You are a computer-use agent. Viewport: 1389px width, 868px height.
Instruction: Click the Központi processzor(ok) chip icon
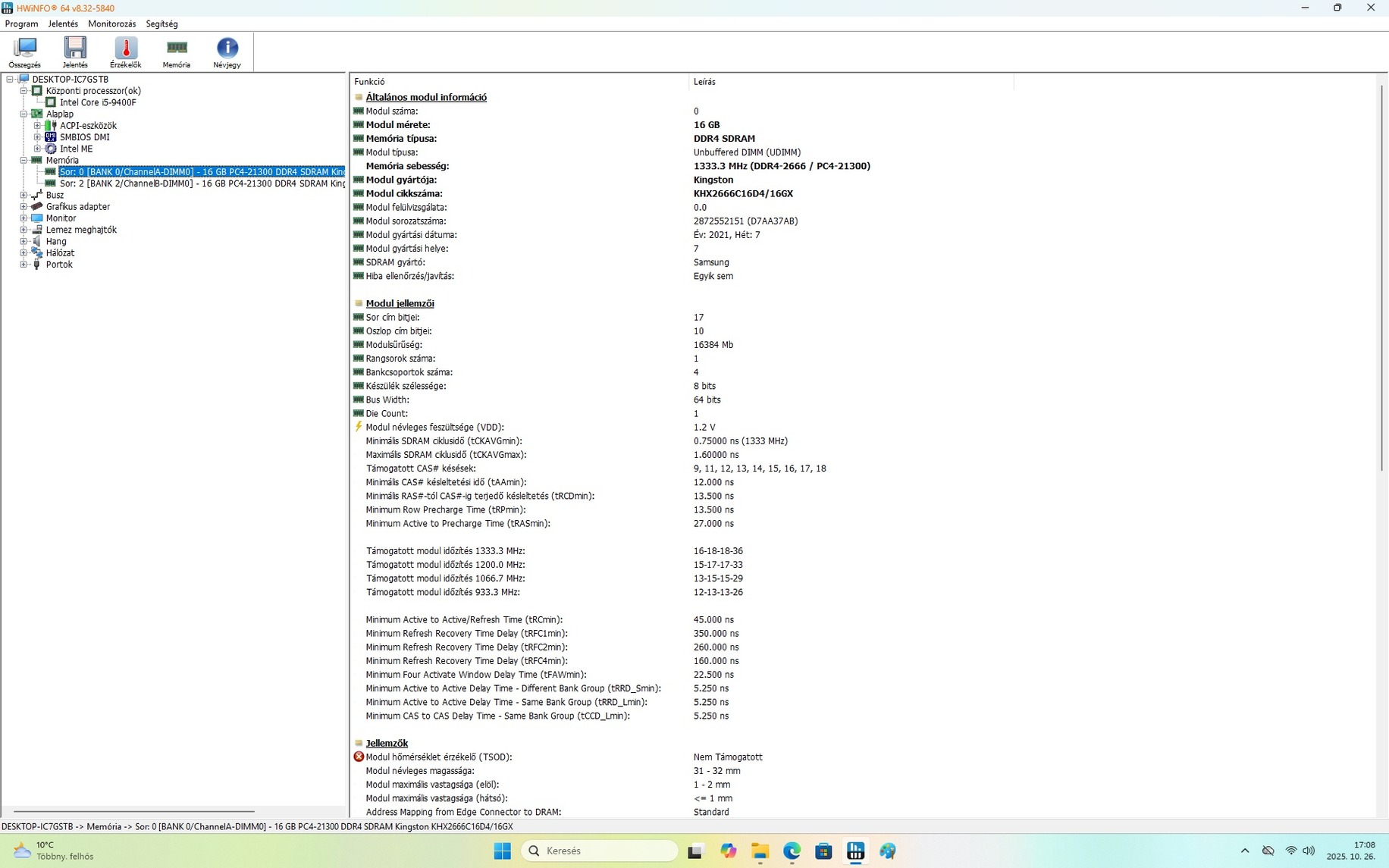[x=36, y=91]
